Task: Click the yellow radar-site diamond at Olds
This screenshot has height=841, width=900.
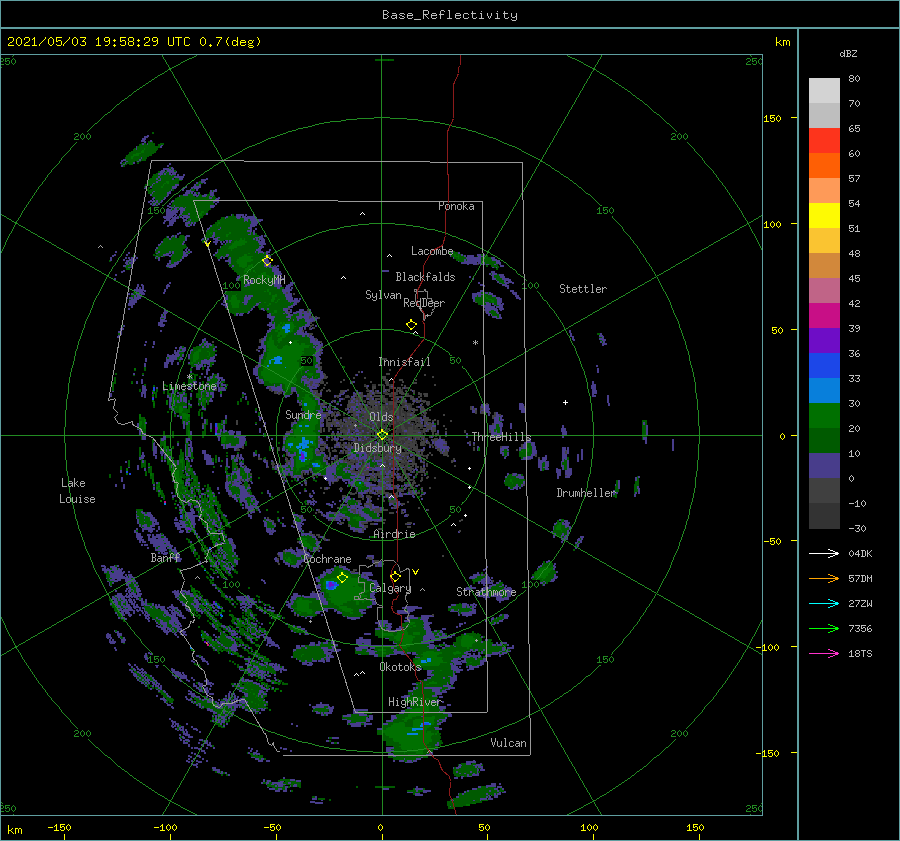Action: tap(382, 435)
